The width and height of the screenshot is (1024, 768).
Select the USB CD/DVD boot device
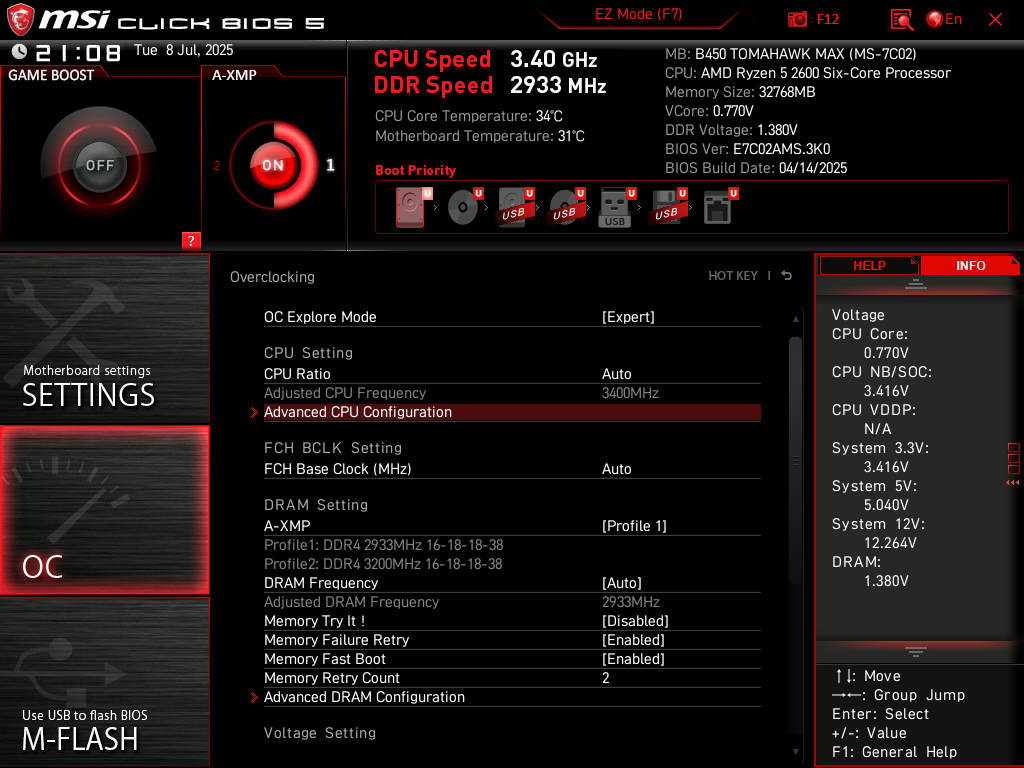[566, 207]
